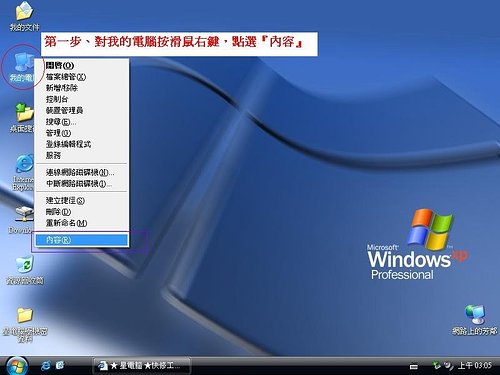
Task: Select 重新命名(M) in the context menu
Action: (81, 223)
